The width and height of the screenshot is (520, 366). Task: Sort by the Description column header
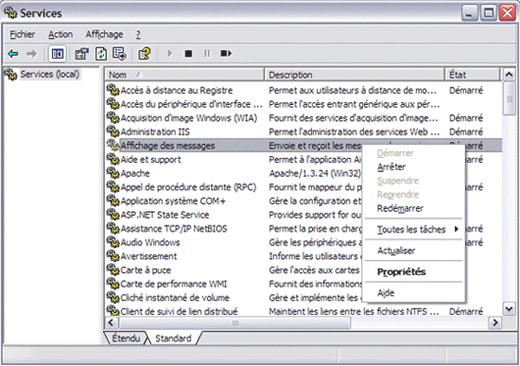pyautogui.click(x=355, y=75)
